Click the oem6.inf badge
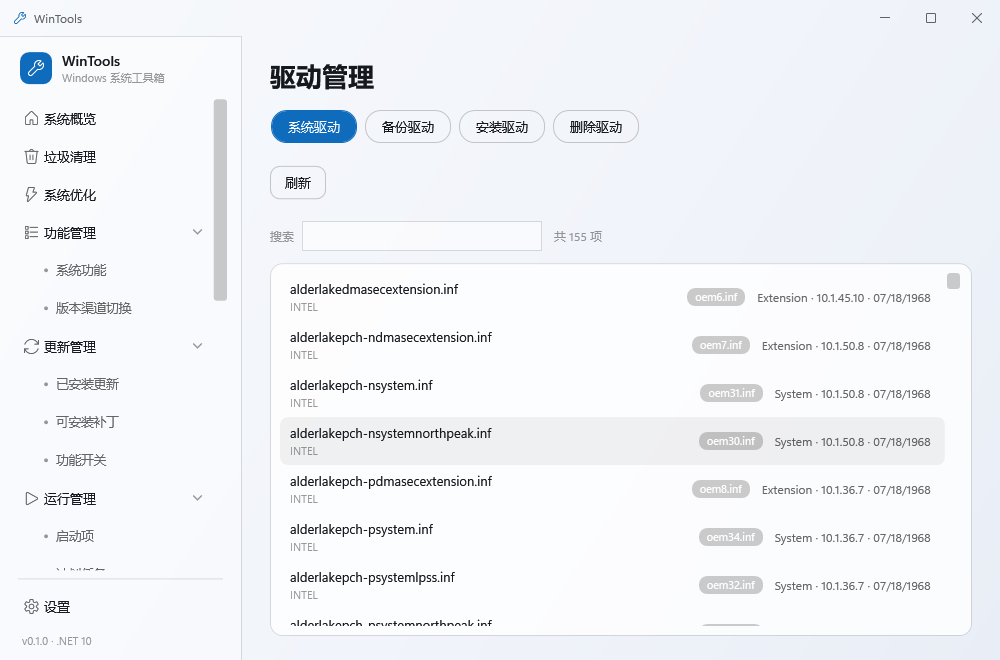1000x660 pixels. pyautogui.click(x=716, y=297)
